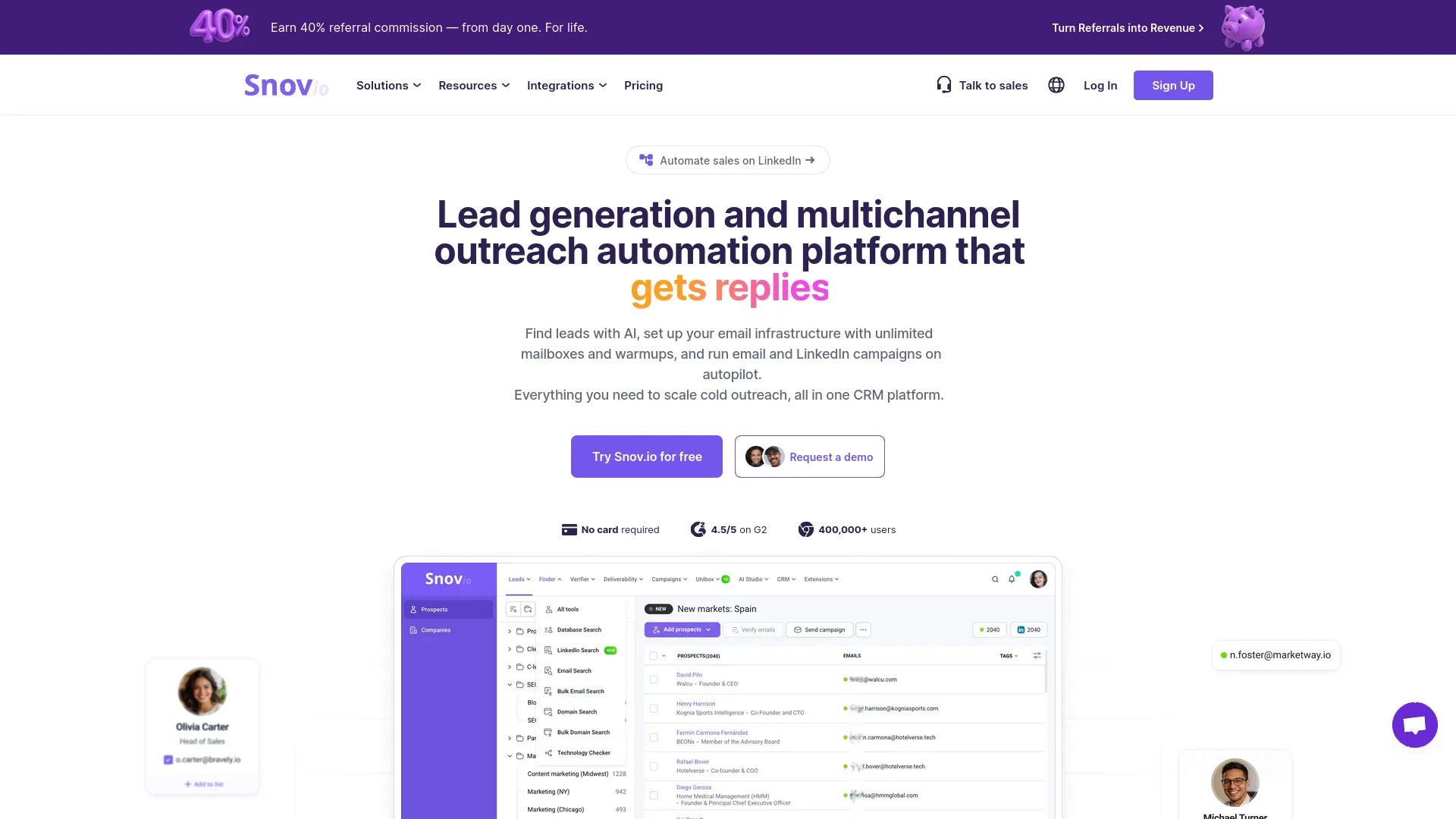Click the Sign Up button
Image resolution: width=1456 pixels, height=819 pixels.
[x=1173, y=85]
